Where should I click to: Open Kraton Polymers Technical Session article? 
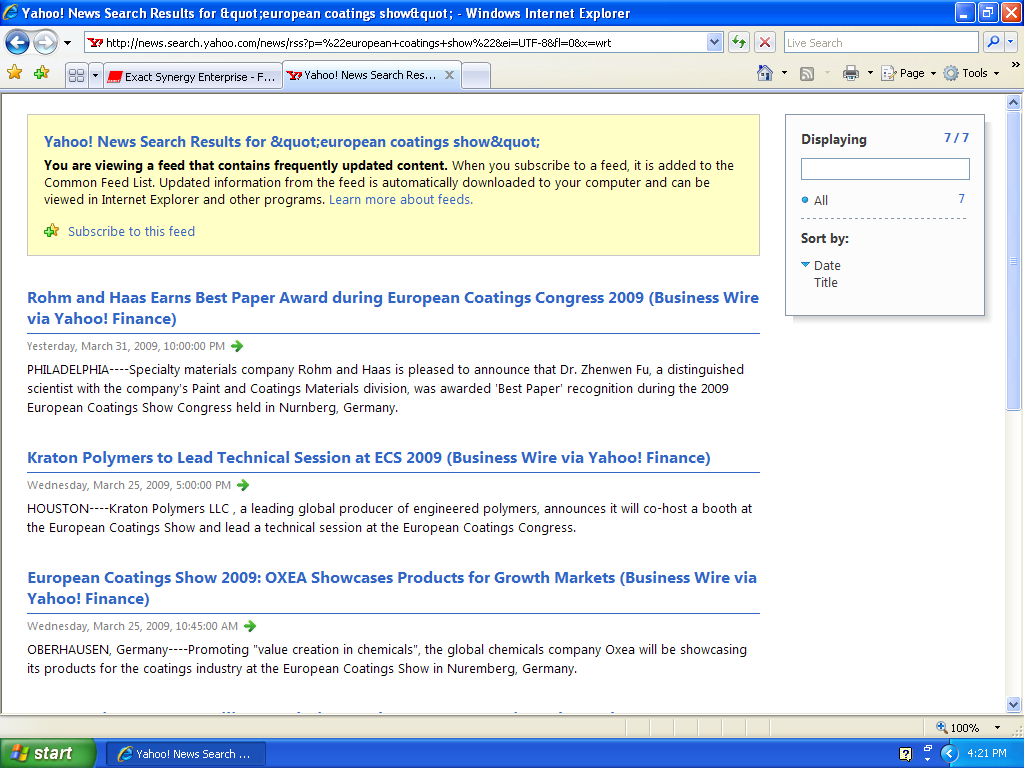[369, 458]
